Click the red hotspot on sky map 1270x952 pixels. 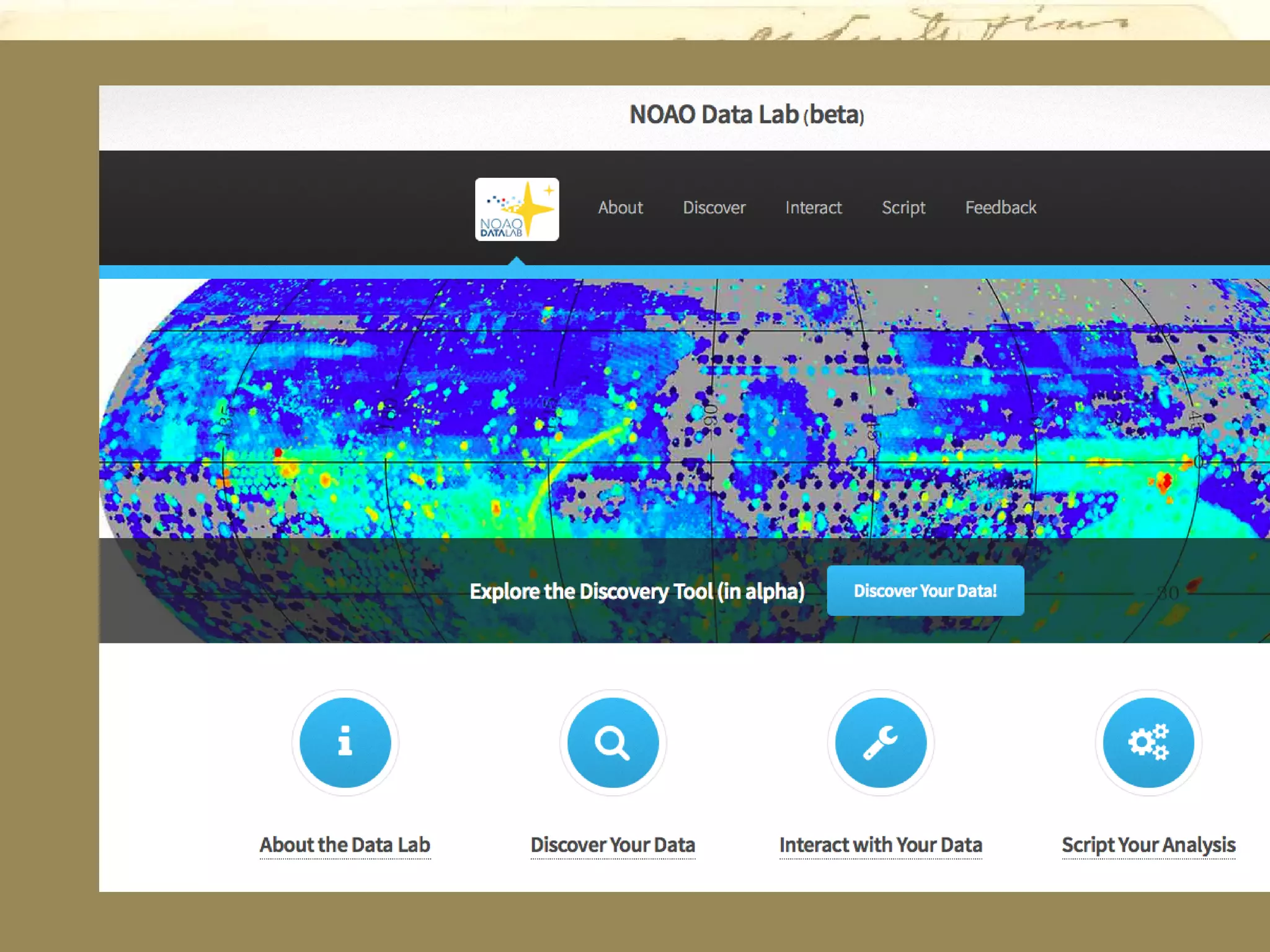1166,480
